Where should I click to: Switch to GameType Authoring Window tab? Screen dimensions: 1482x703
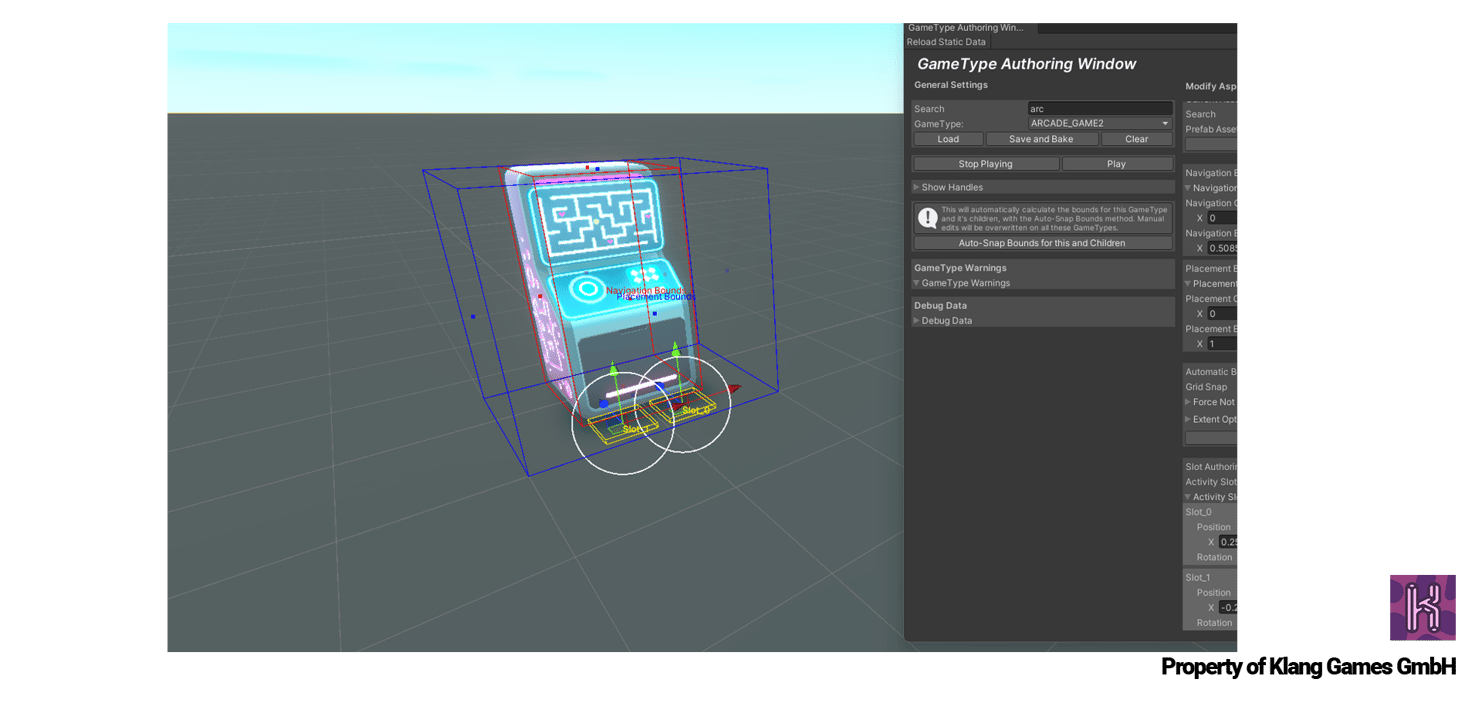tap(969, 28)
